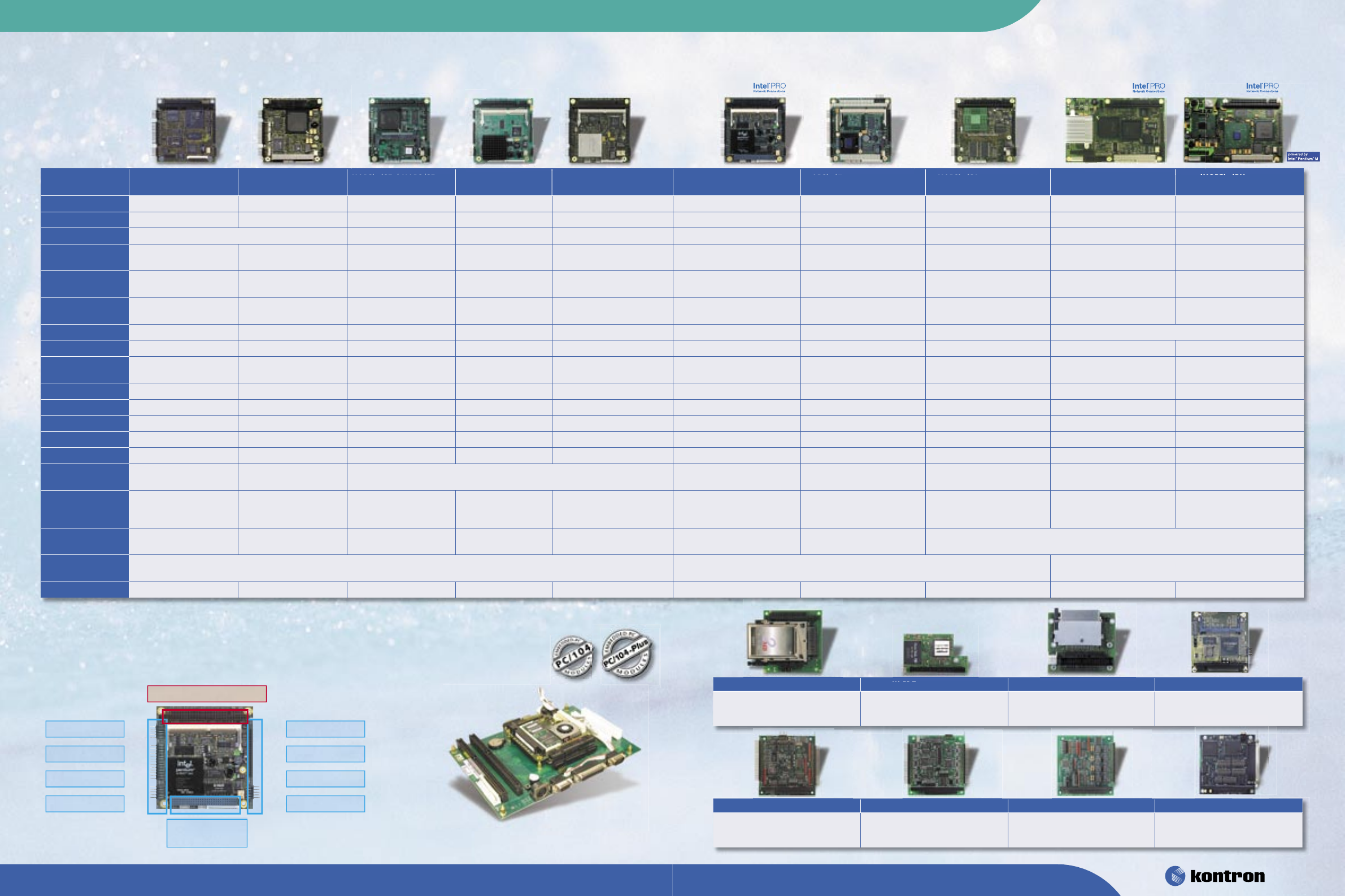Open the leftmost board photo in the top row

coord(187,130)
